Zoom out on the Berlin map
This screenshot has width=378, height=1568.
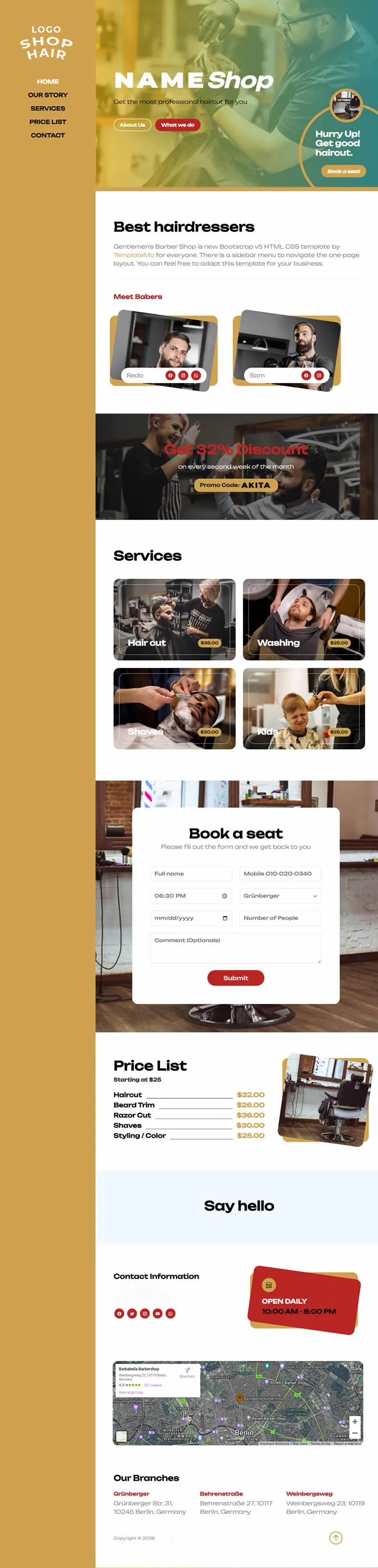click(355, 1433)
